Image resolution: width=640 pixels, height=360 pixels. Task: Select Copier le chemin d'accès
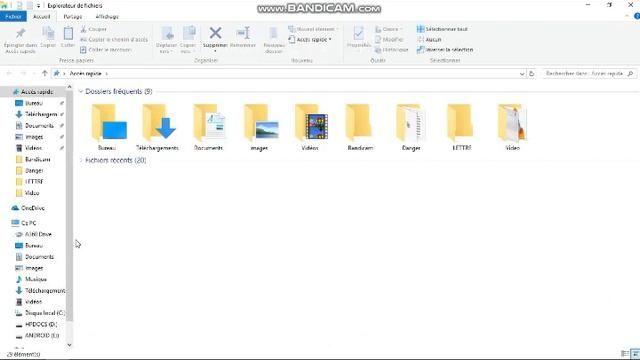(x=114, y=39)
